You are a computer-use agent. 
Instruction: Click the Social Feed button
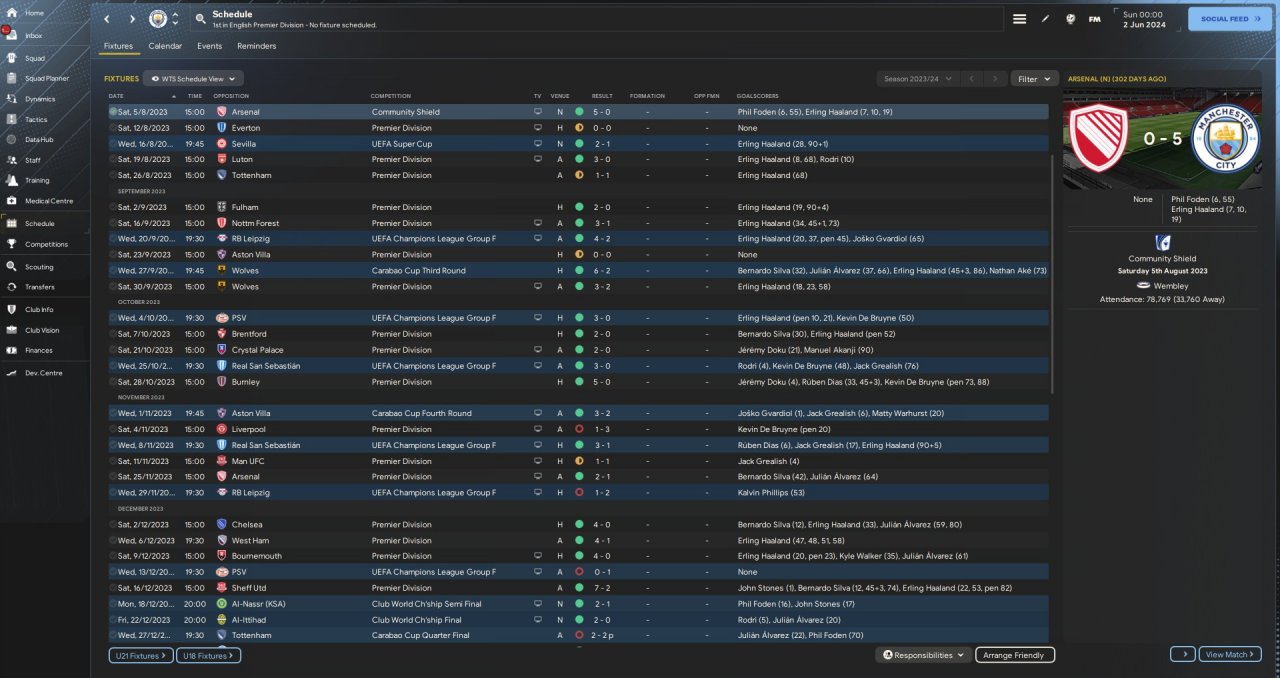1229,19
